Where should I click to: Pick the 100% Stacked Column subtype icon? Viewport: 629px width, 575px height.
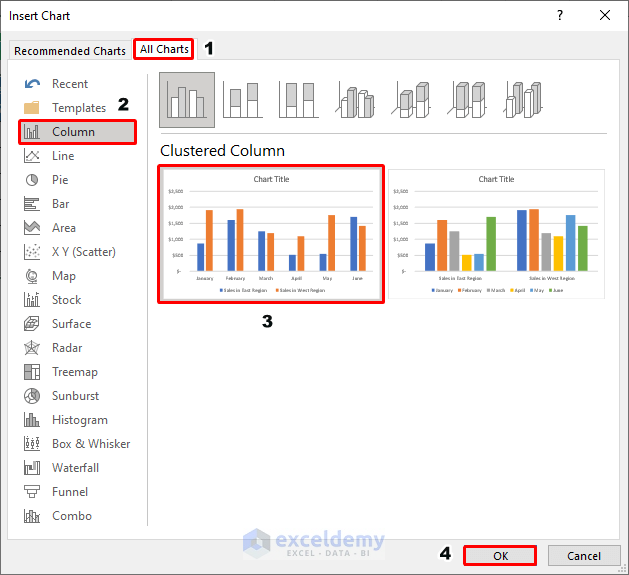[299, 100]
